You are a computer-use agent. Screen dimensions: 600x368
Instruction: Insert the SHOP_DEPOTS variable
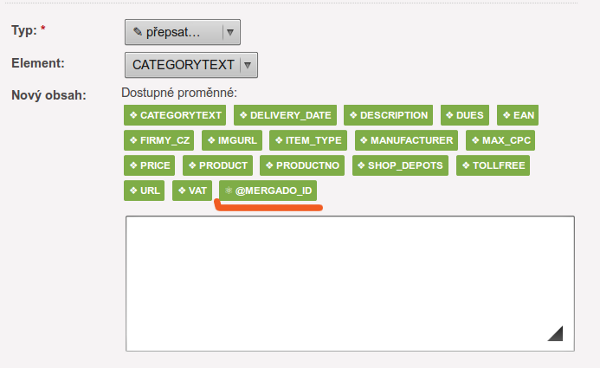coord(400,166)
